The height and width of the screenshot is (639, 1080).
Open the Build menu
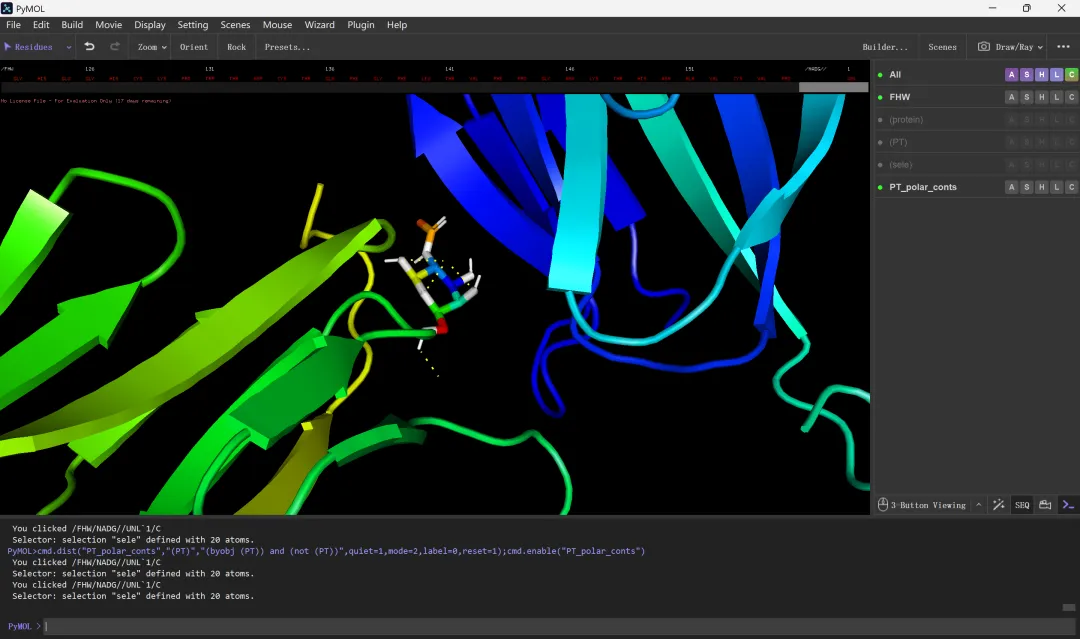click(x=72, y=25)
